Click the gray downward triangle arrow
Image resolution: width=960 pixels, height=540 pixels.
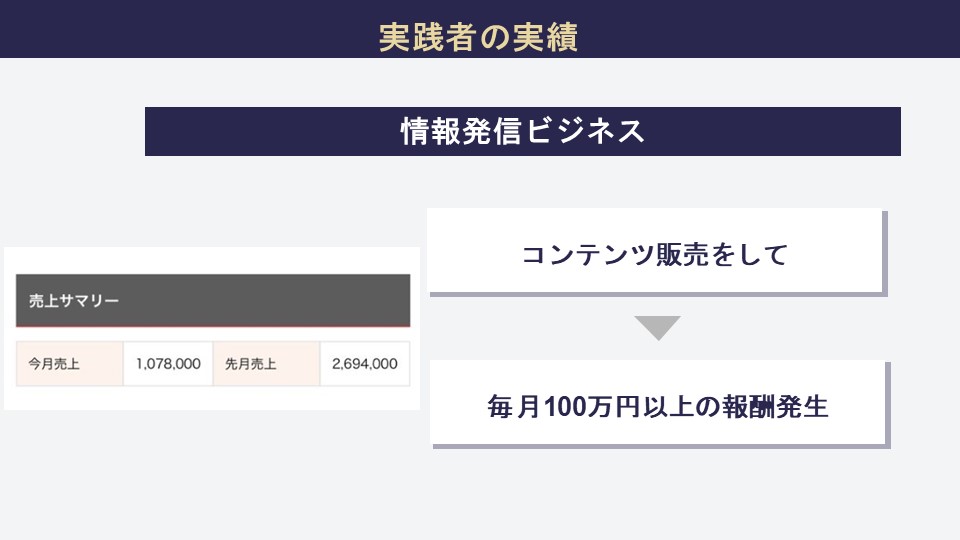(x=657, y=328)
